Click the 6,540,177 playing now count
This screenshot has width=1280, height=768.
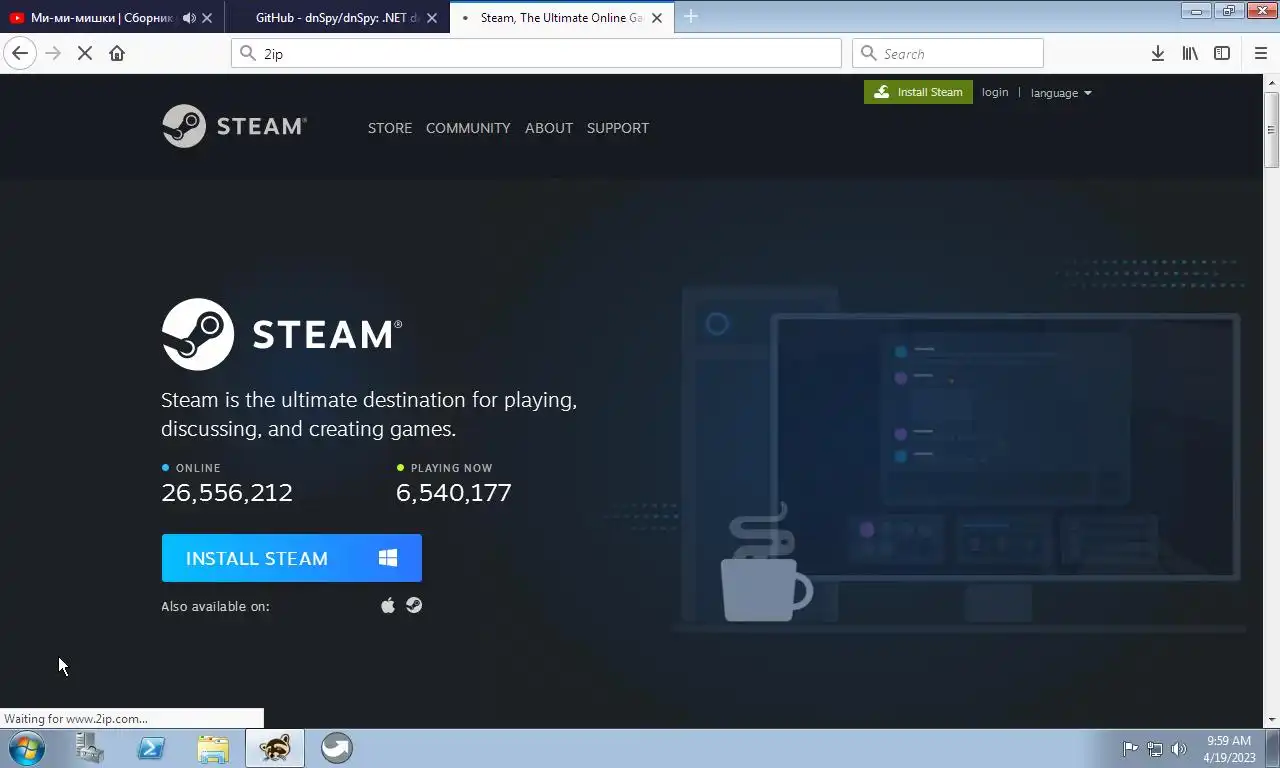(454, 493)
